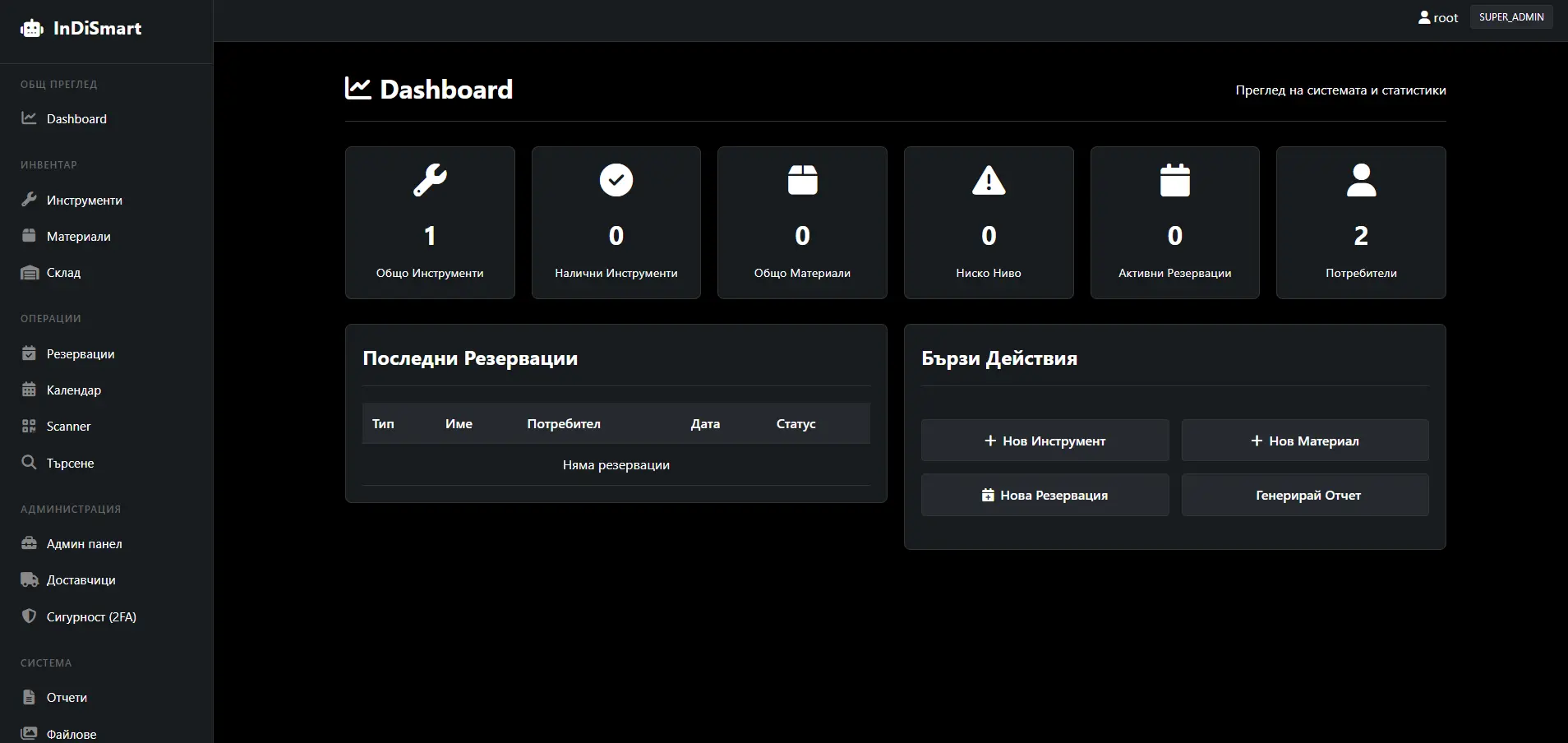This screenshot has width=1568, height=743.
Task: Click the Dashboard chart icon in sidebar
Action: pos(29,118)
